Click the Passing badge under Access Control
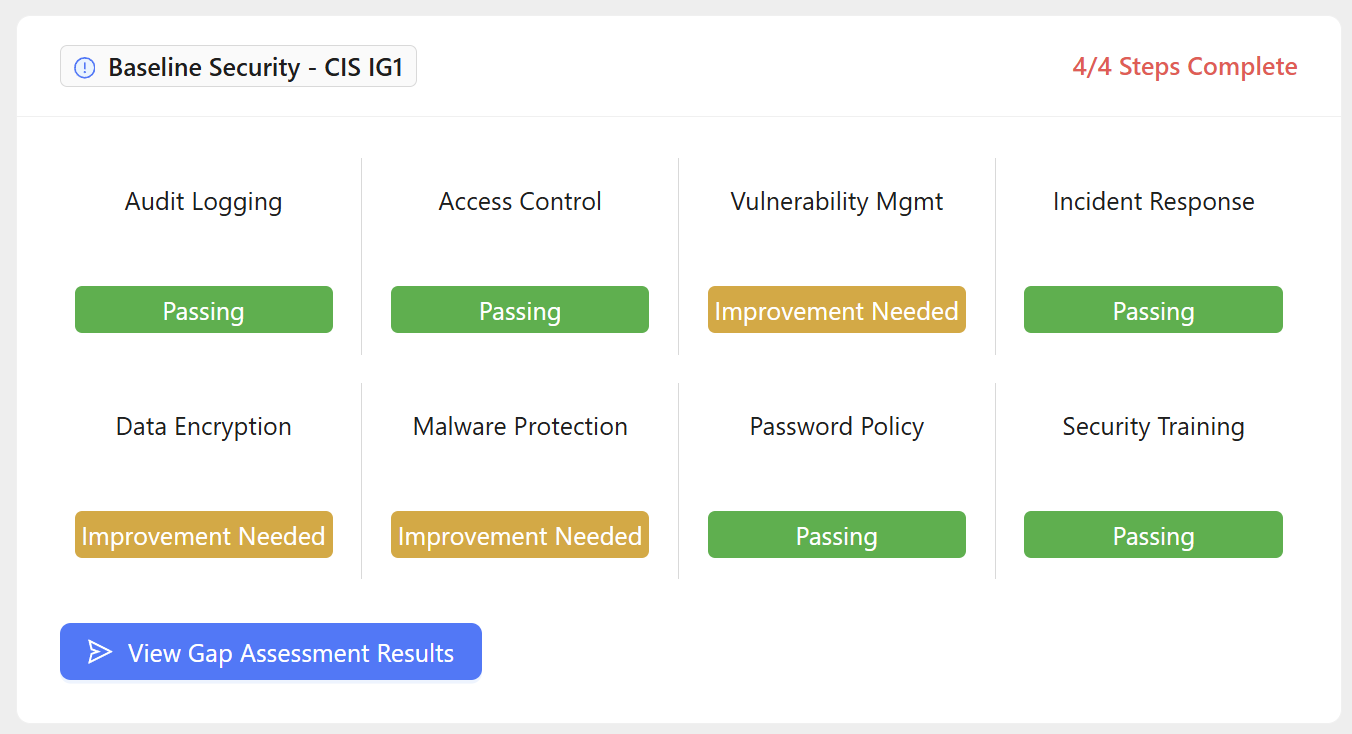 (520, 310)
